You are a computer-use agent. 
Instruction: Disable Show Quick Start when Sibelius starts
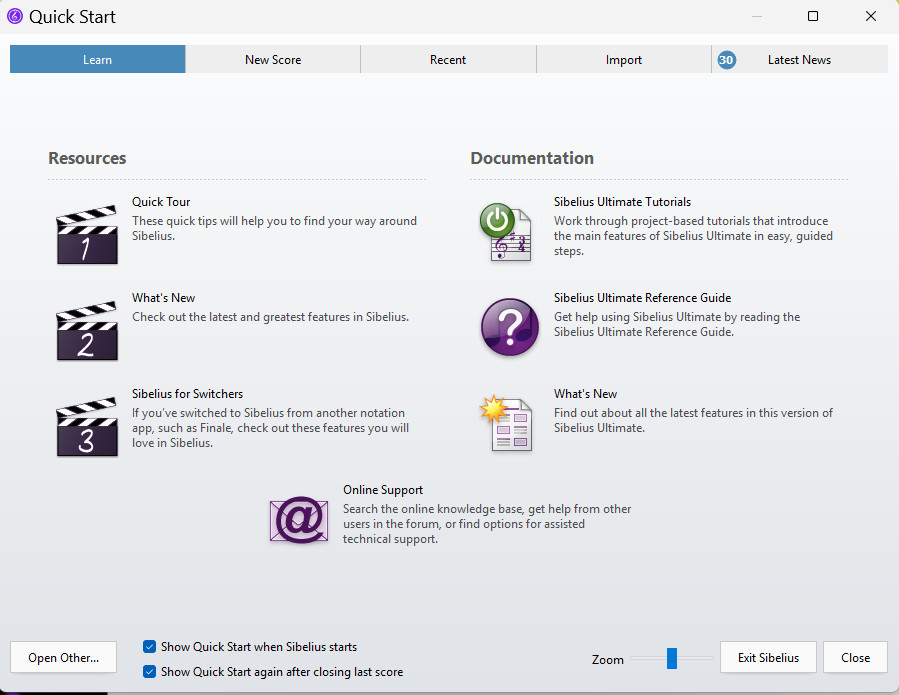[149, 647]
